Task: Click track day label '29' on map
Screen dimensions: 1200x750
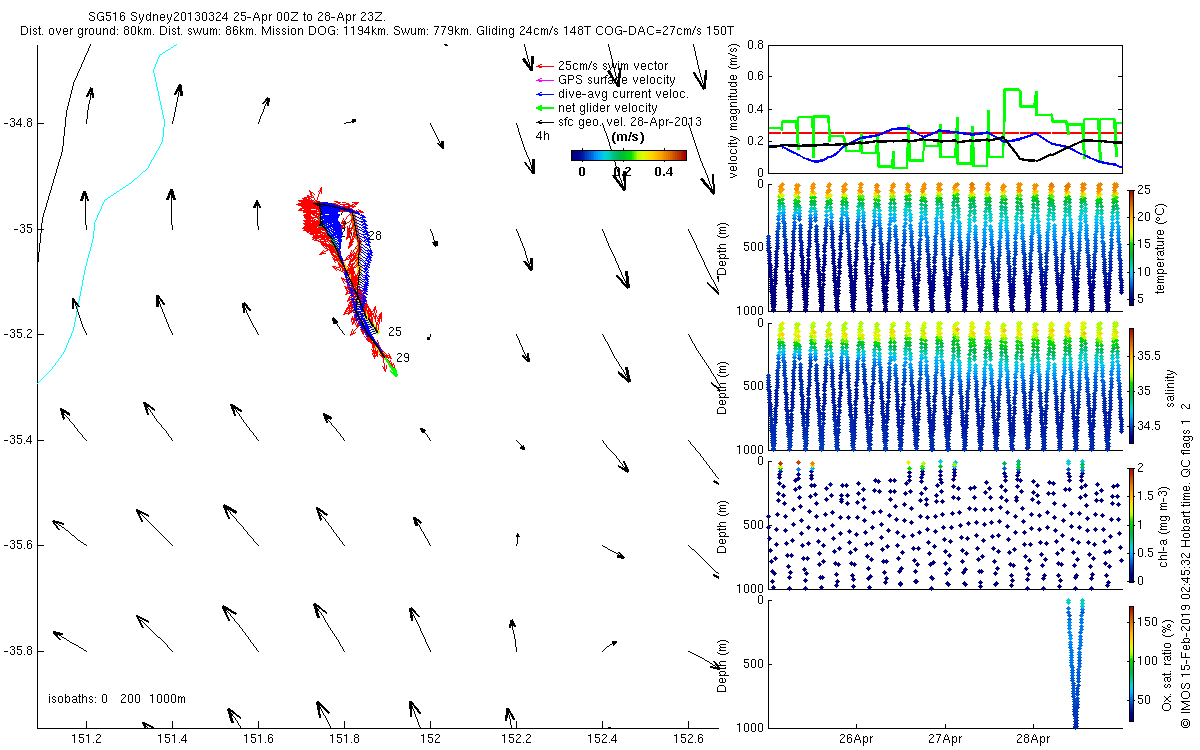Action: pos(402,358)
